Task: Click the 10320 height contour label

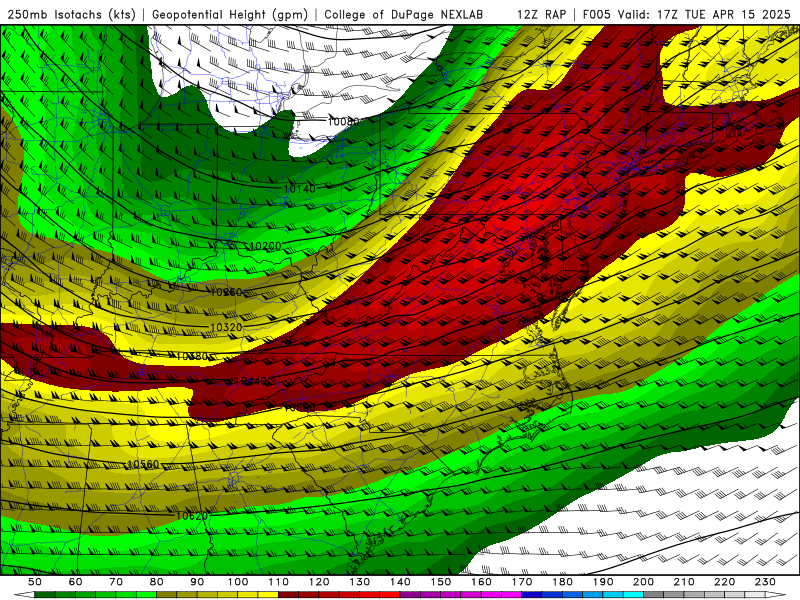Action: (x=226, y=327)
